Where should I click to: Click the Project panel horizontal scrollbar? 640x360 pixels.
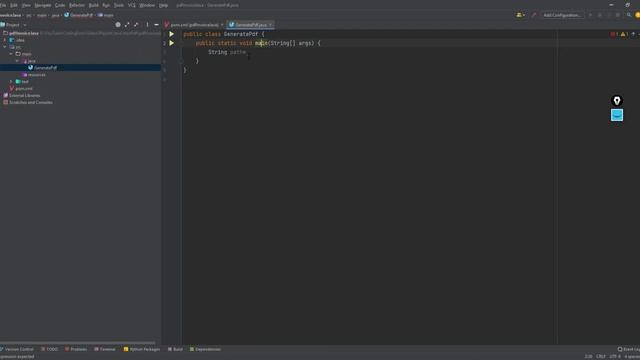[x=78, y=343]
